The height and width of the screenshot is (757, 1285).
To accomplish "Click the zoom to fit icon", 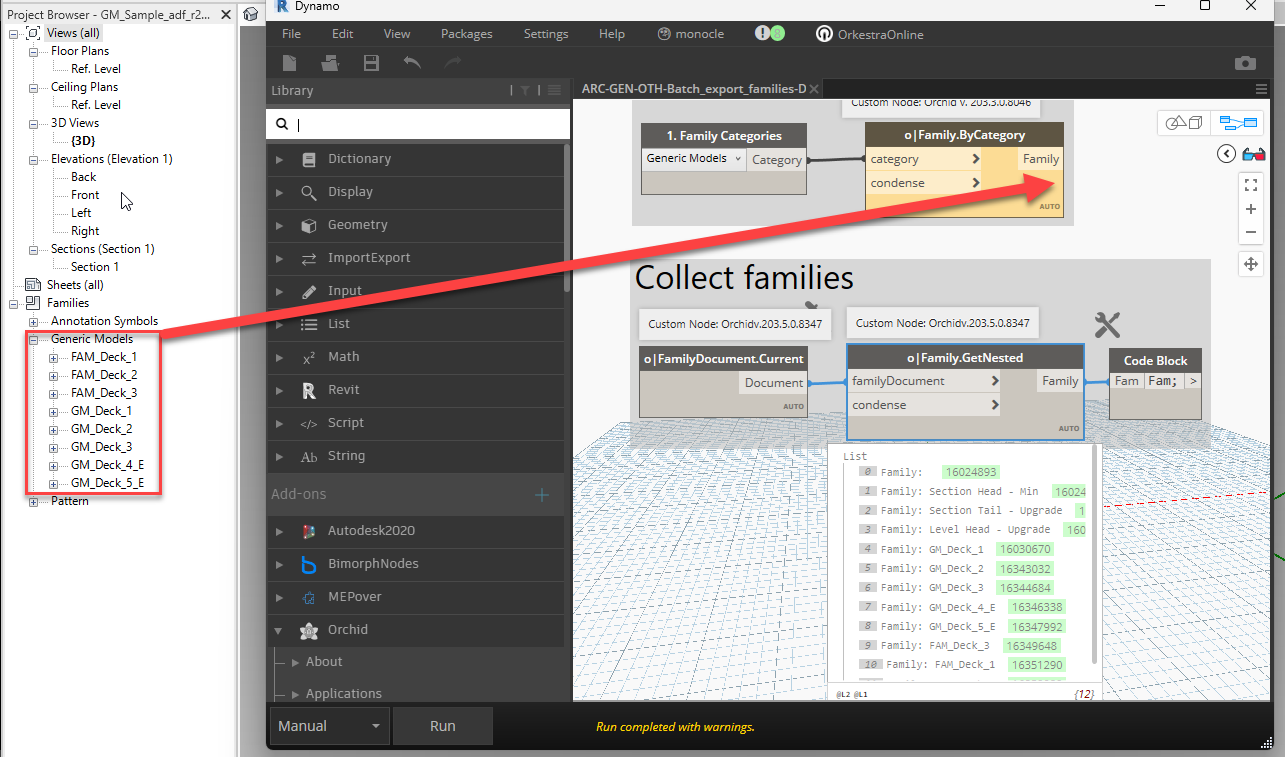I will coord(1250,185).
